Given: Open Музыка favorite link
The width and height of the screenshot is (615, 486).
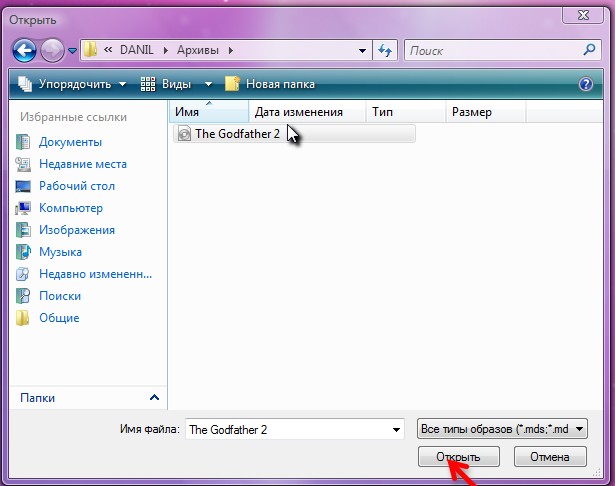Looking at the screenshot, I should tap(60, 252).
